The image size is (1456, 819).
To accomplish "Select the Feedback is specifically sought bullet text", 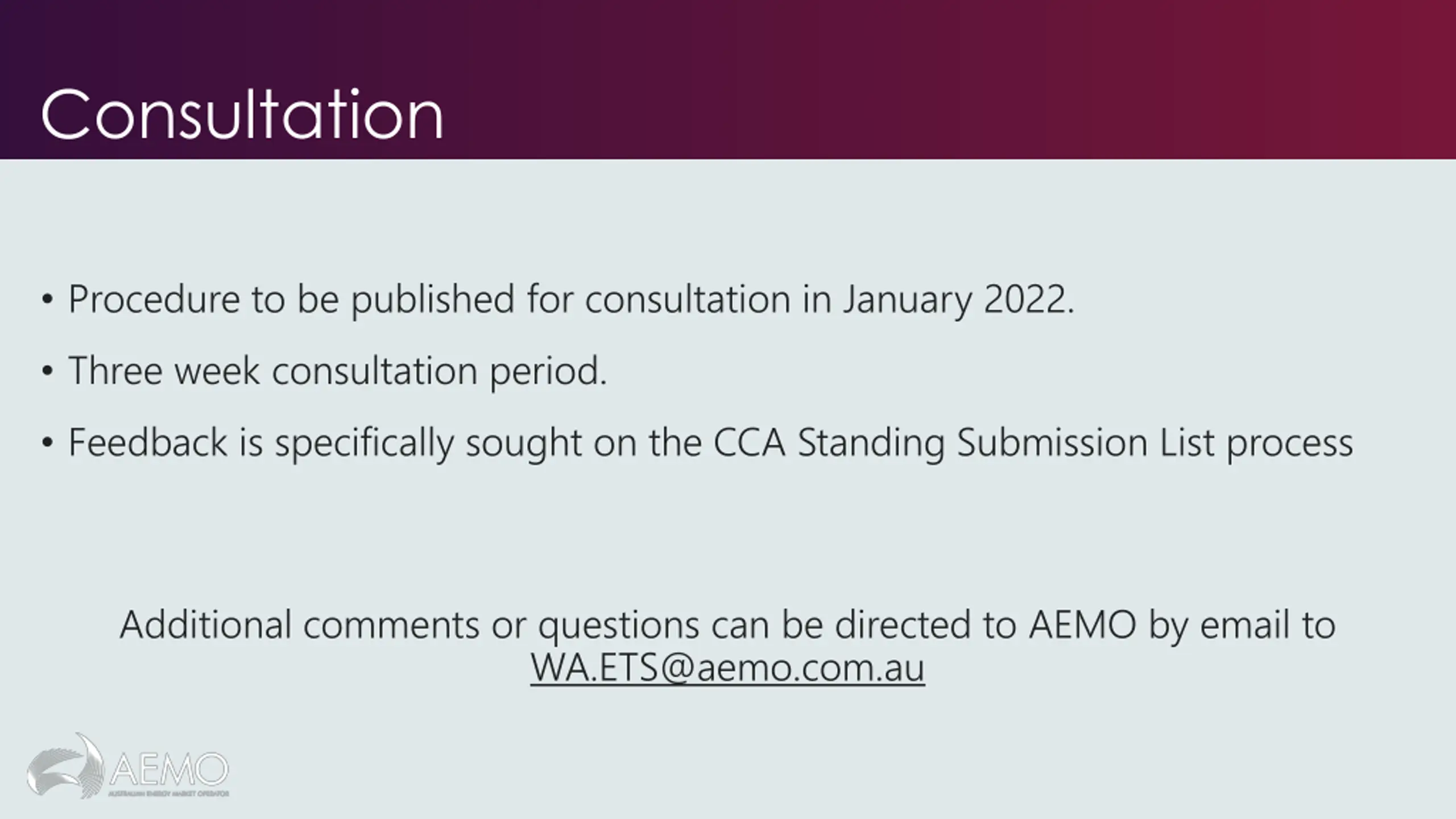I will pyautogui.click(x=710, y=443).
